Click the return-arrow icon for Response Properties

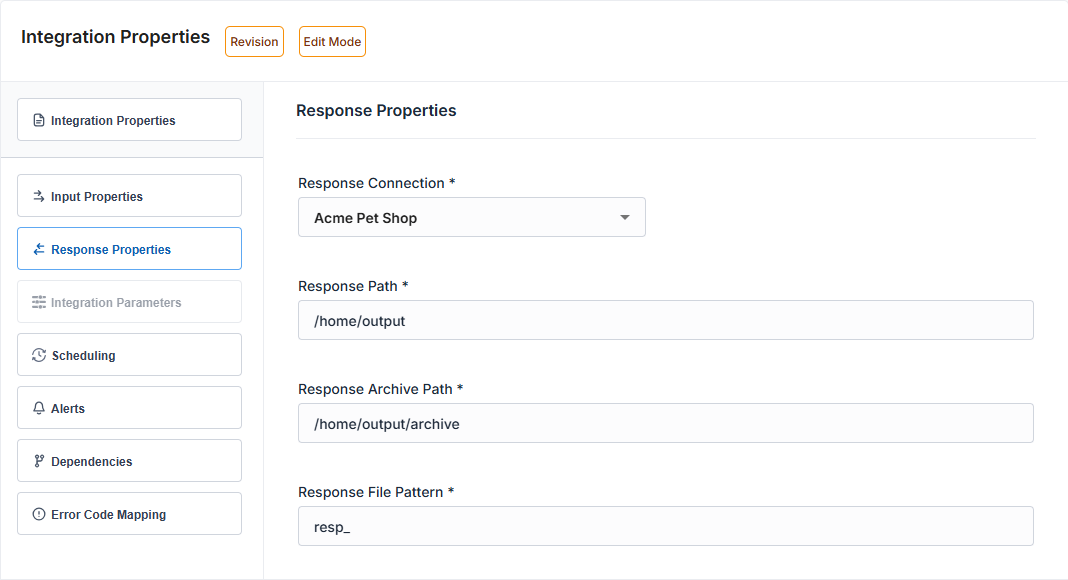(x=39, y=250)
